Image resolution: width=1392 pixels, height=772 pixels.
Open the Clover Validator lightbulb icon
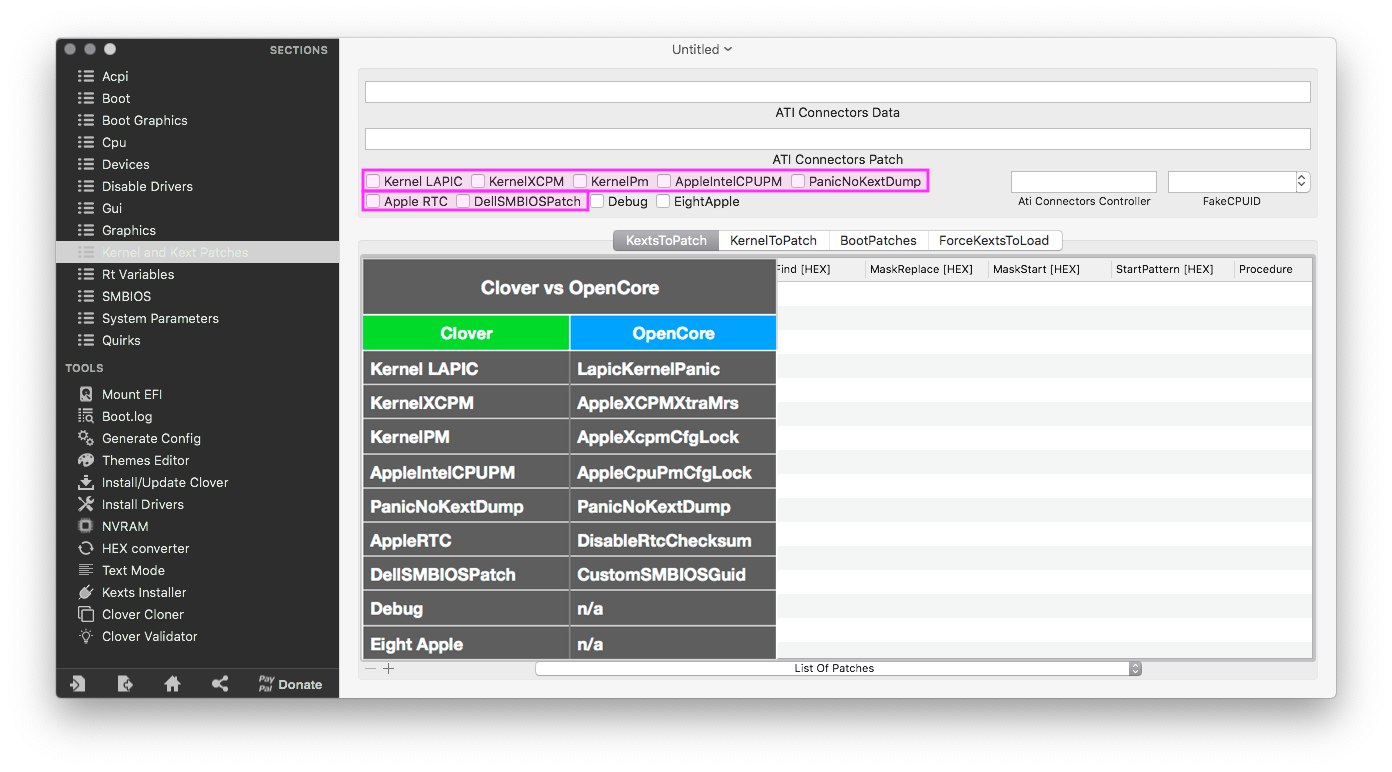pos(86,636)
